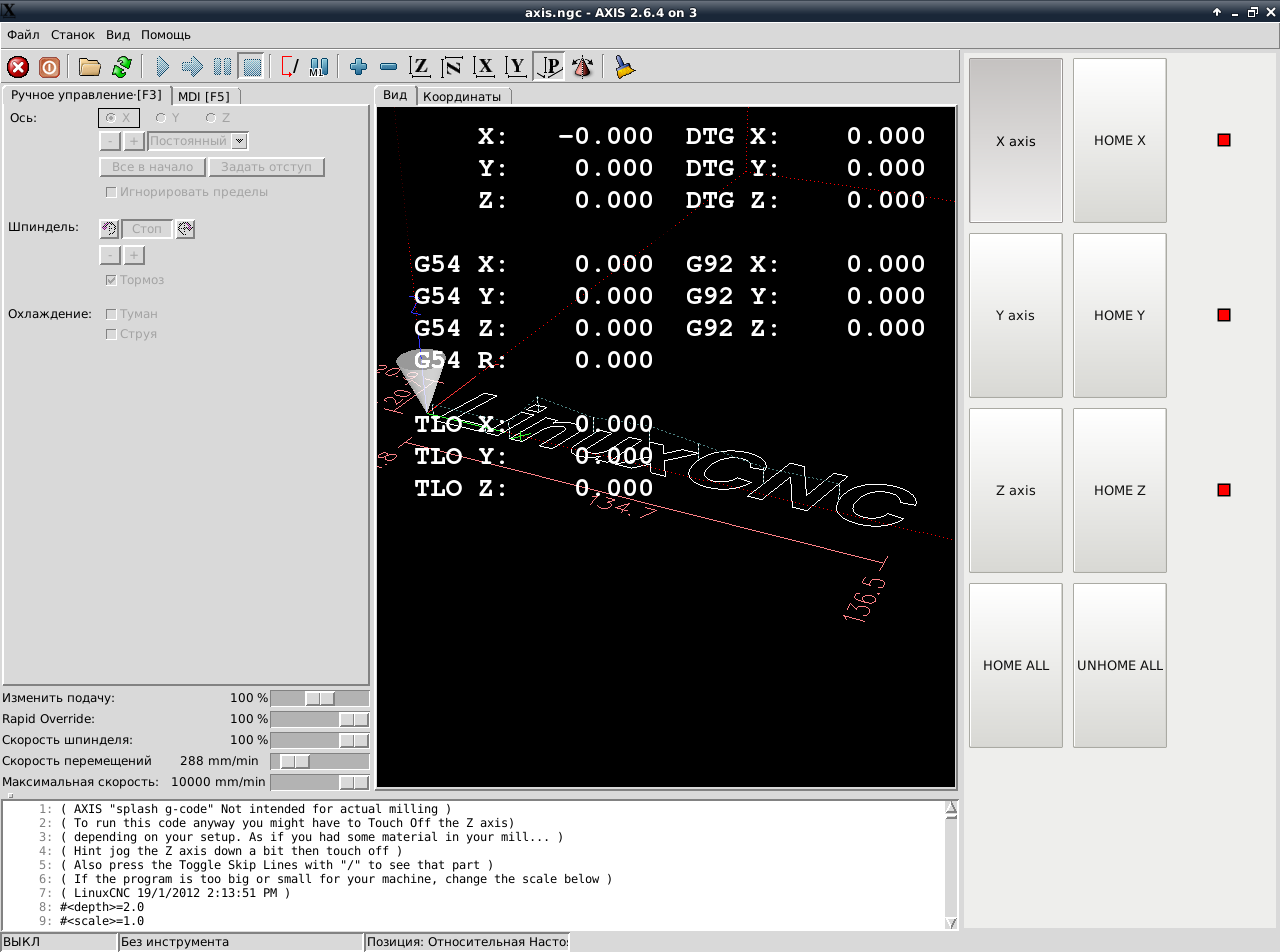
Task: Click the UNHOME ALL button
Action: coord(1120,665)
